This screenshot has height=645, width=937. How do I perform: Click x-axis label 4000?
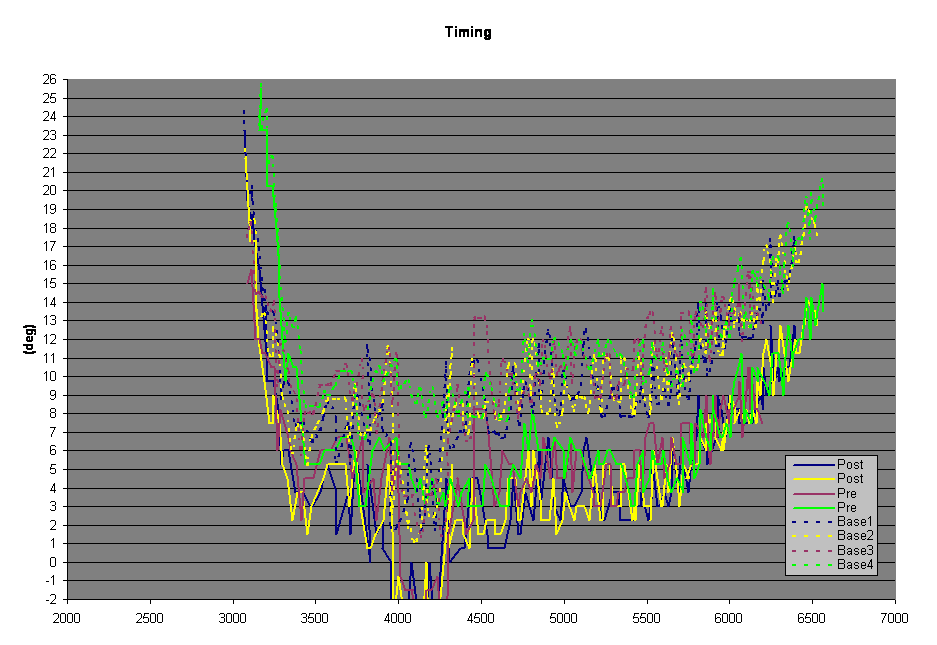pyautogui.click(x=398, y=619)
